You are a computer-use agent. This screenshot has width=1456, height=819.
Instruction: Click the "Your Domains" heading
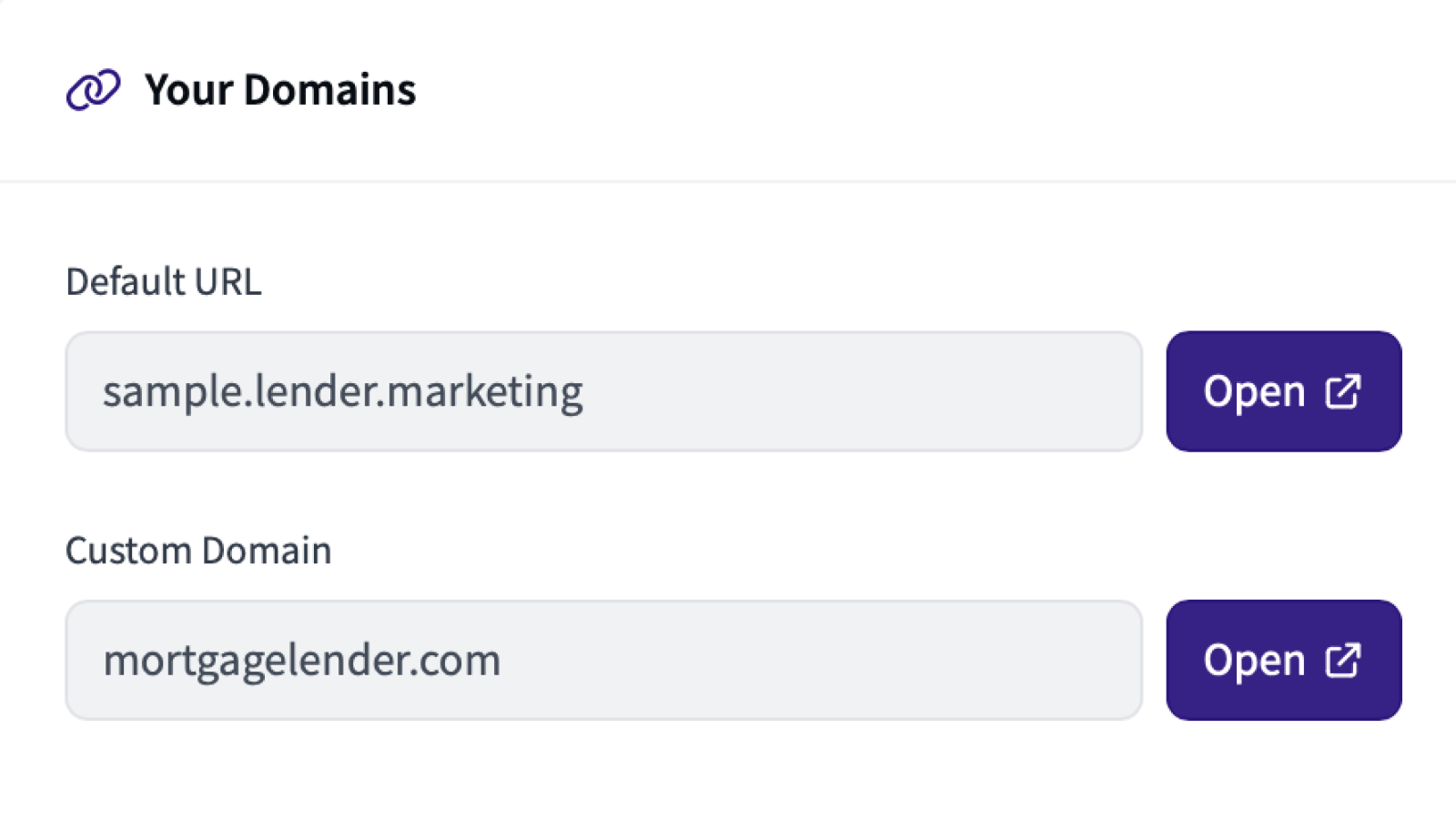point(280,89)
